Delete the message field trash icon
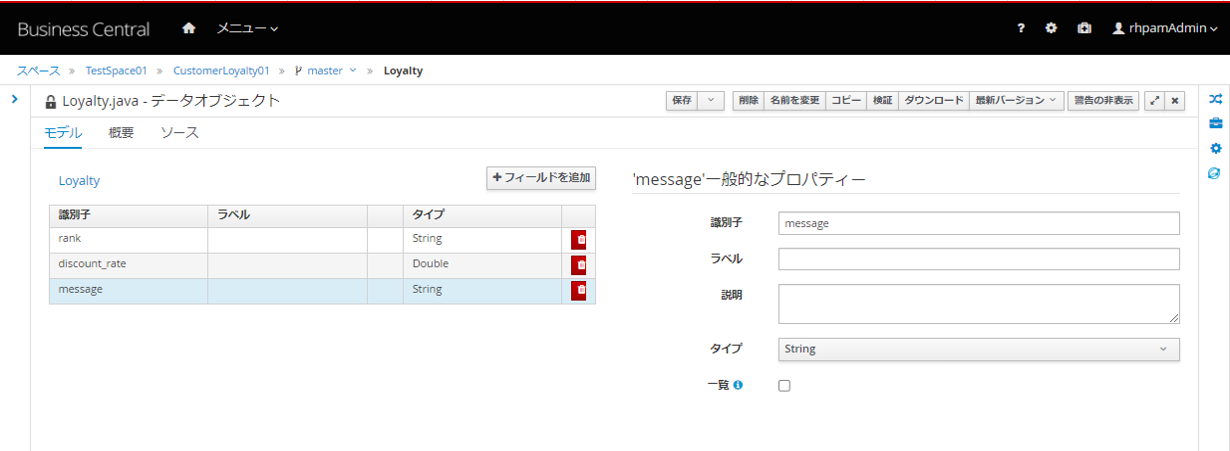The image size is (1230, 451). (x=579, y=290)
